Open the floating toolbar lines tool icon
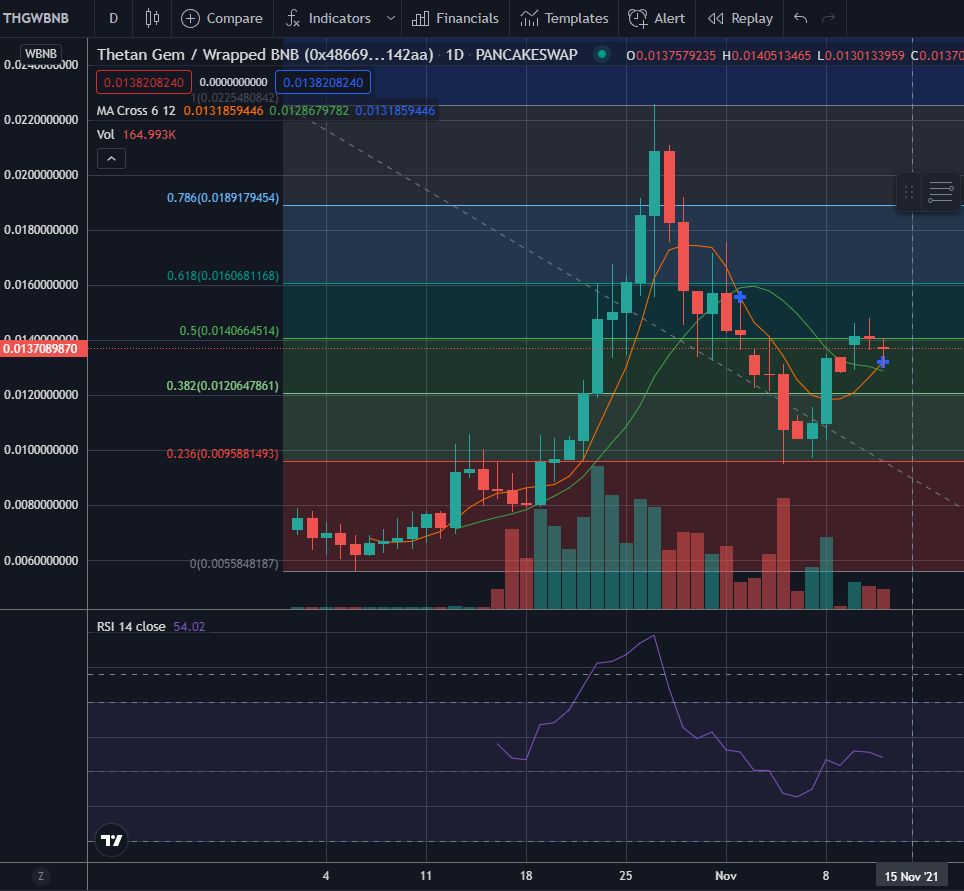This screenshot has width=964, height=891. 941,192
